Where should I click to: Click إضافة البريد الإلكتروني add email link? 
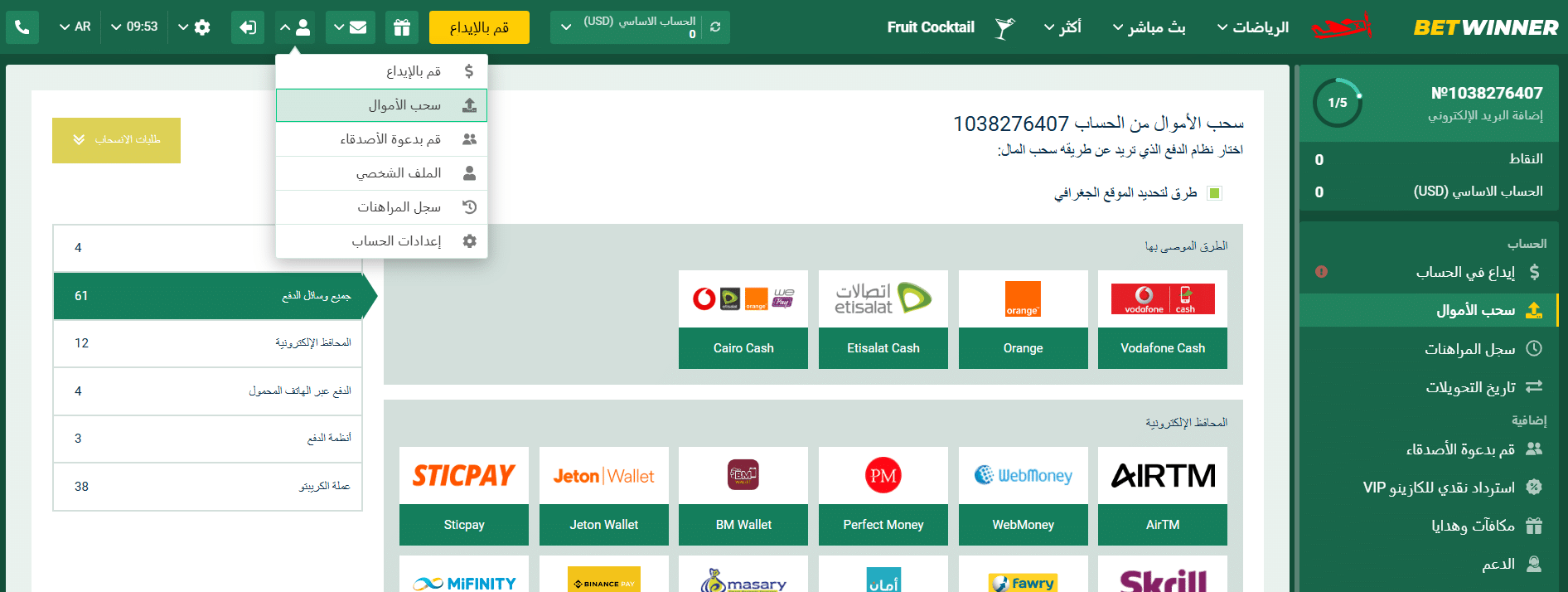pos(1485,116)
